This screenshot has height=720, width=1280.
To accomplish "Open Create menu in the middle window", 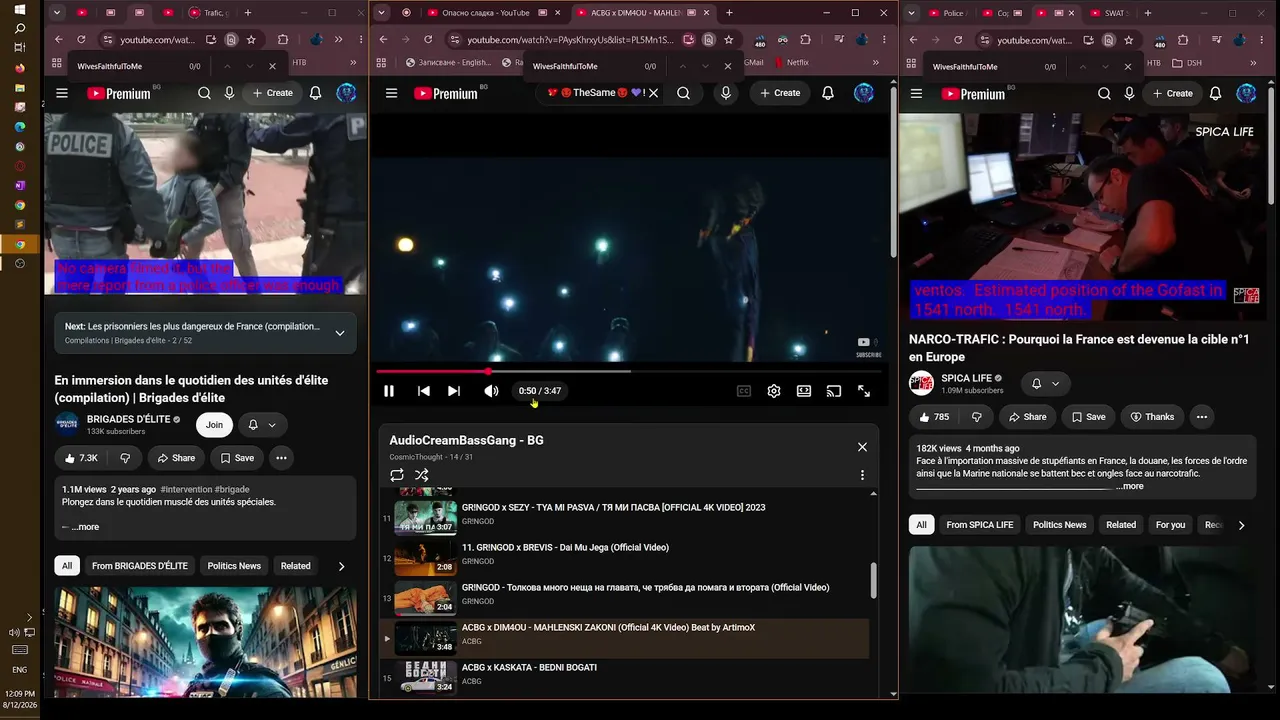I will tap(780, 93).
